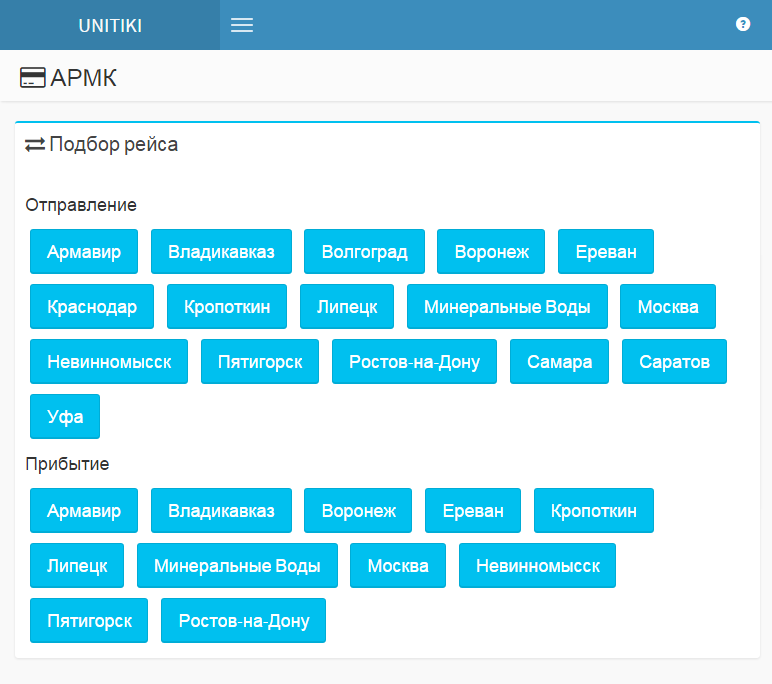Select Краснодар departure button

[x=92, y=306]
